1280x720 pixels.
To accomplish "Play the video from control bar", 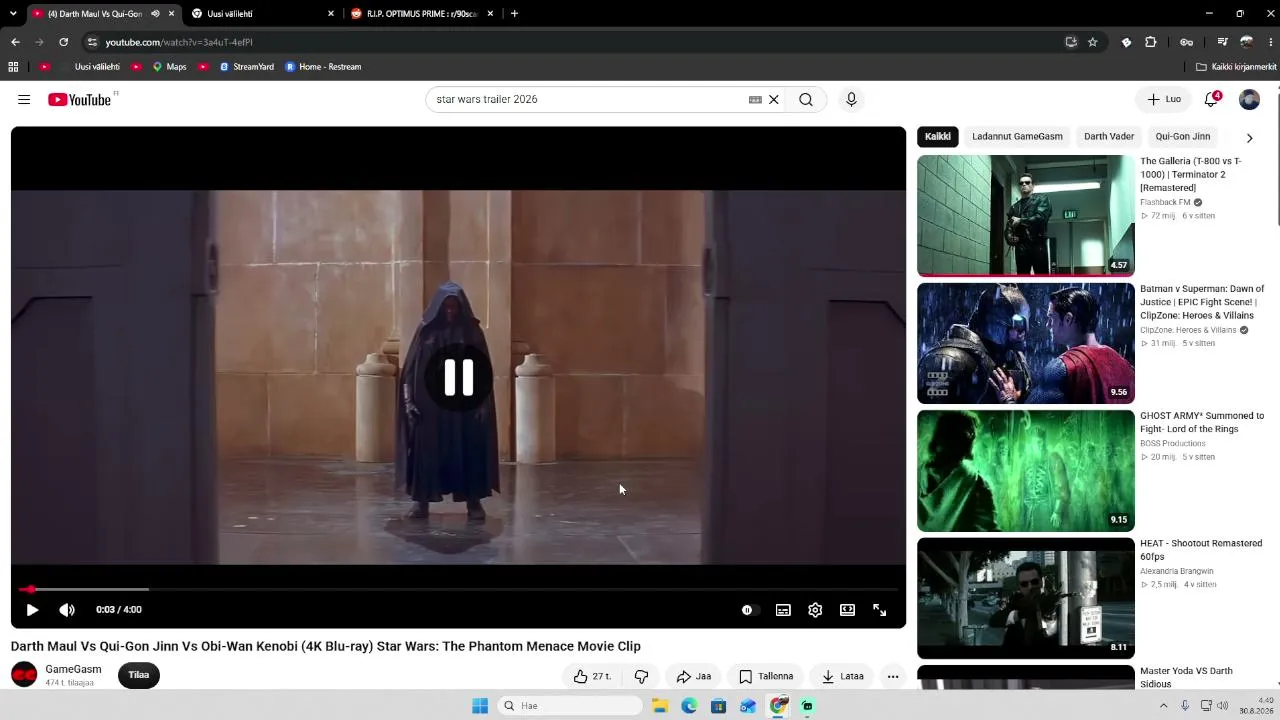I will tap(32, 609).
